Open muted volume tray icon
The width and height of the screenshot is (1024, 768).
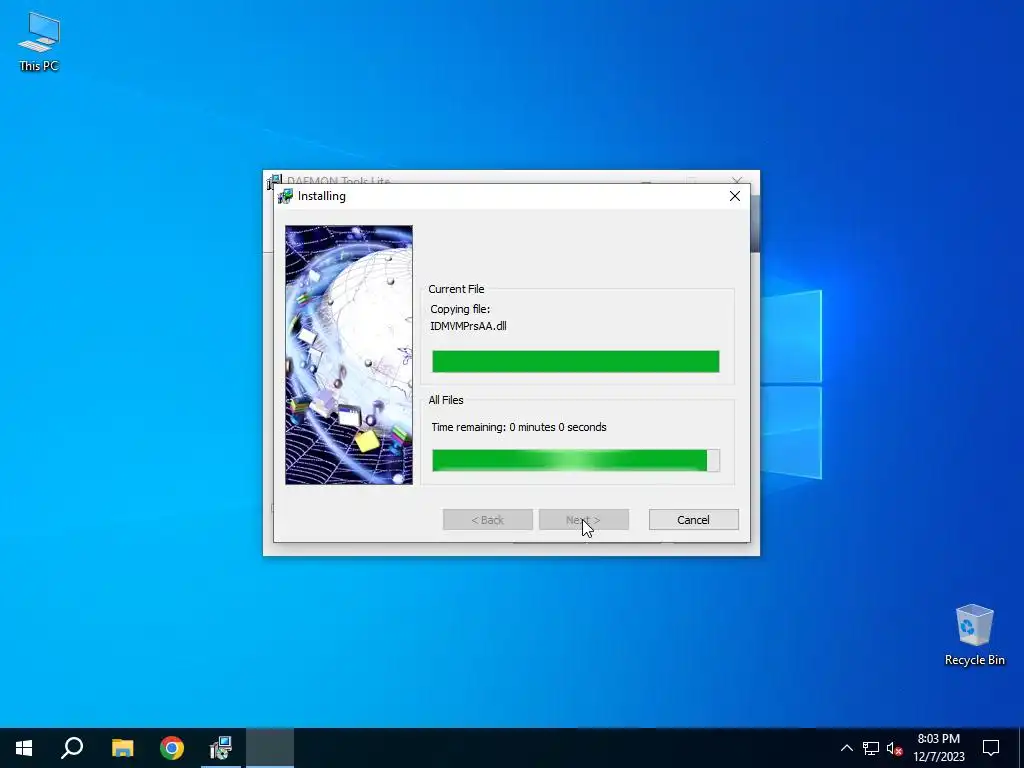tap(895, 748)
